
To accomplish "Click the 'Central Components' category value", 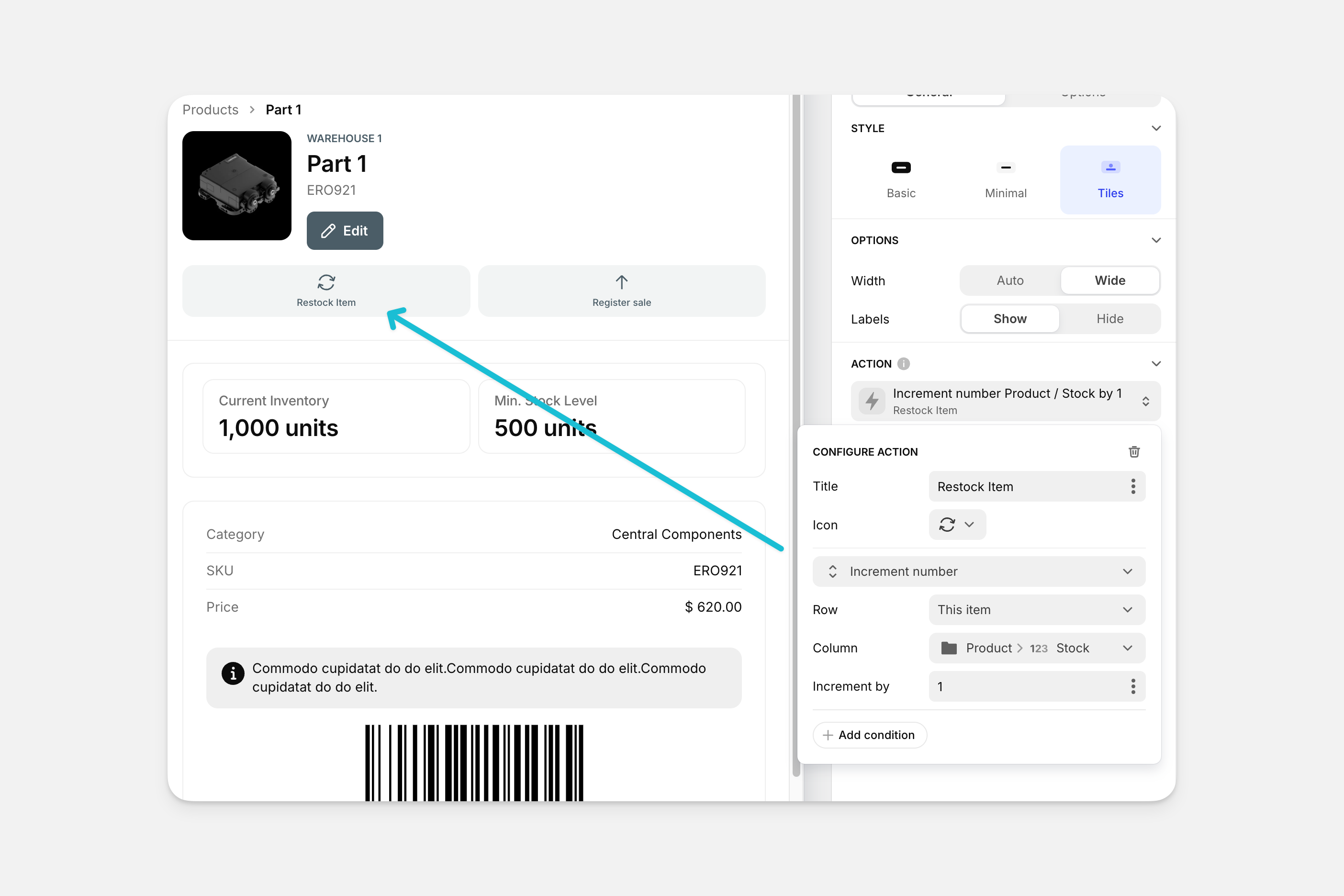I will [x=677, y=534].
